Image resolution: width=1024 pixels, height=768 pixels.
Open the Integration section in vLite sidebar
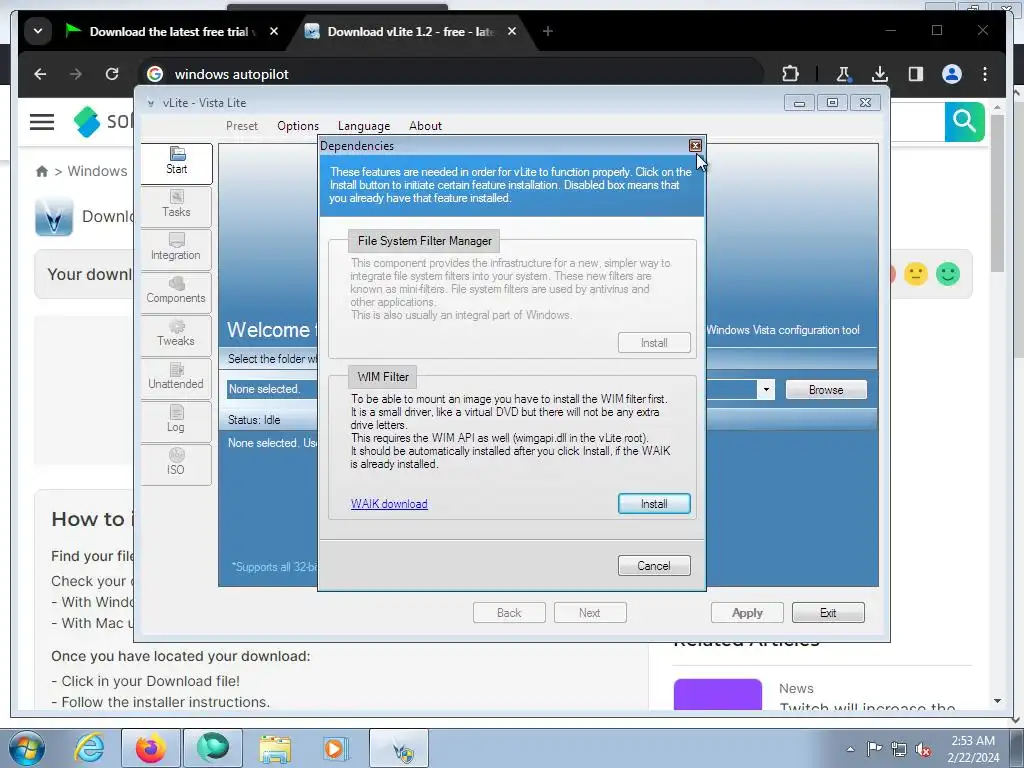(176, 249)
